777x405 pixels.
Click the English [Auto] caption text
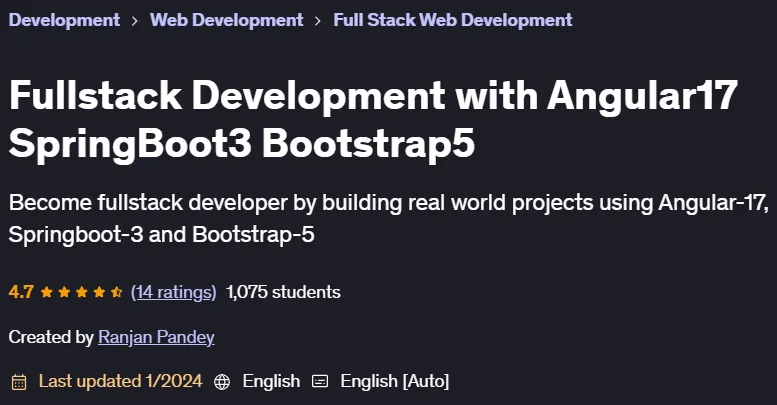[x=394, y=381]
